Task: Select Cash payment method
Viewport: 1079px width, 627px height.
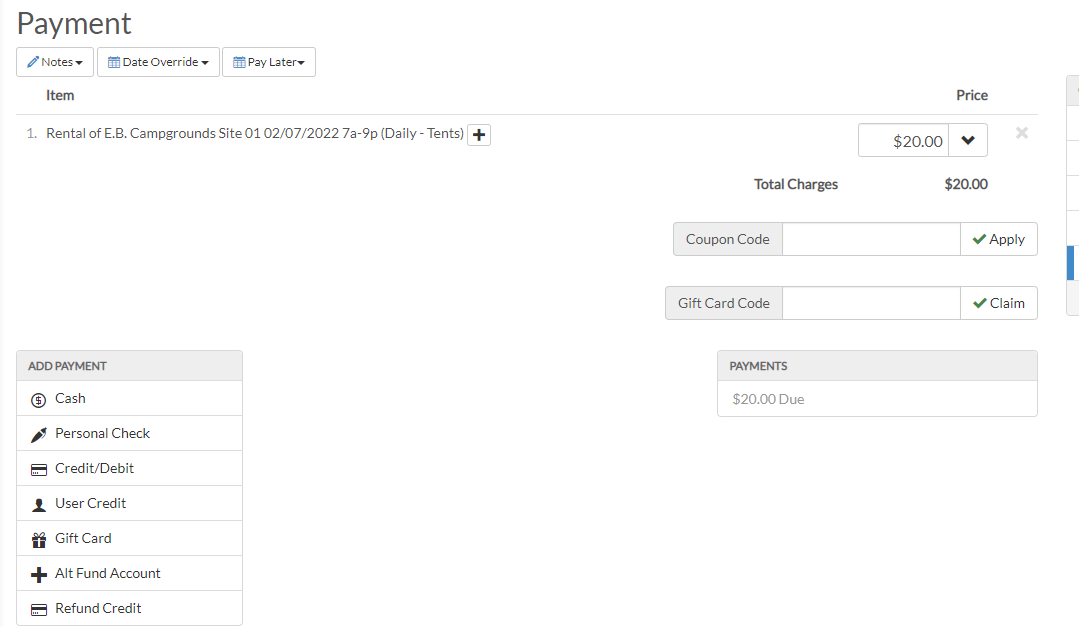Action: [129, 398]
